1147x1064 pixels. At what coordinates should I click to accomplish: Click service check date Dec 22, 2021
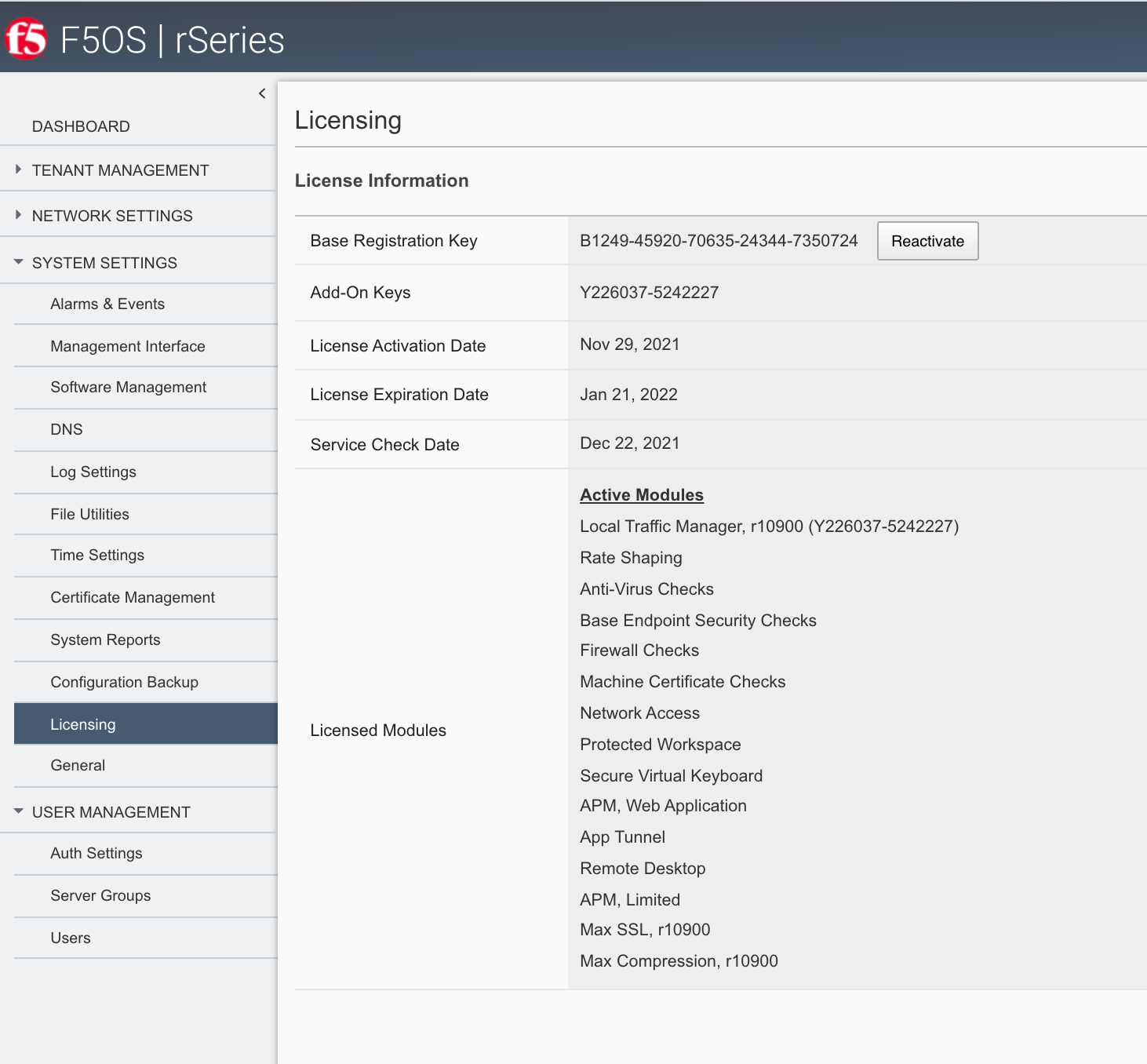click(629, 443)
